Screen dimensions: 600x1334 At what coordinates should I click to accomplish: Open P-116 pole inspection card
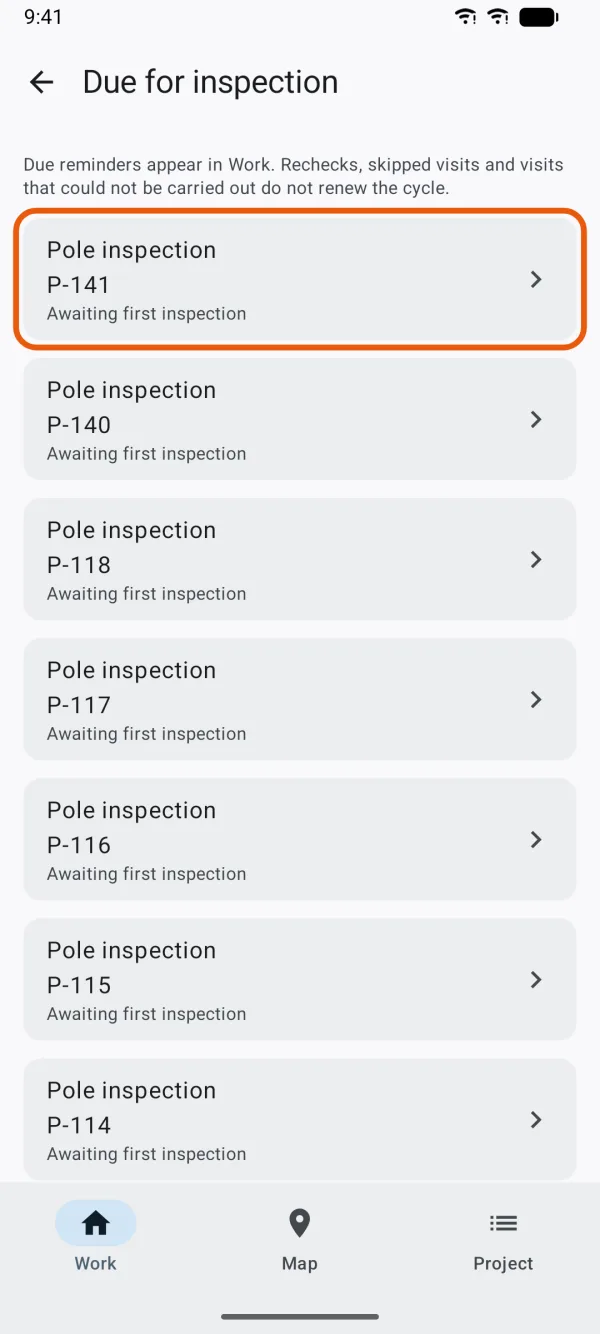(x=300, y=839)
